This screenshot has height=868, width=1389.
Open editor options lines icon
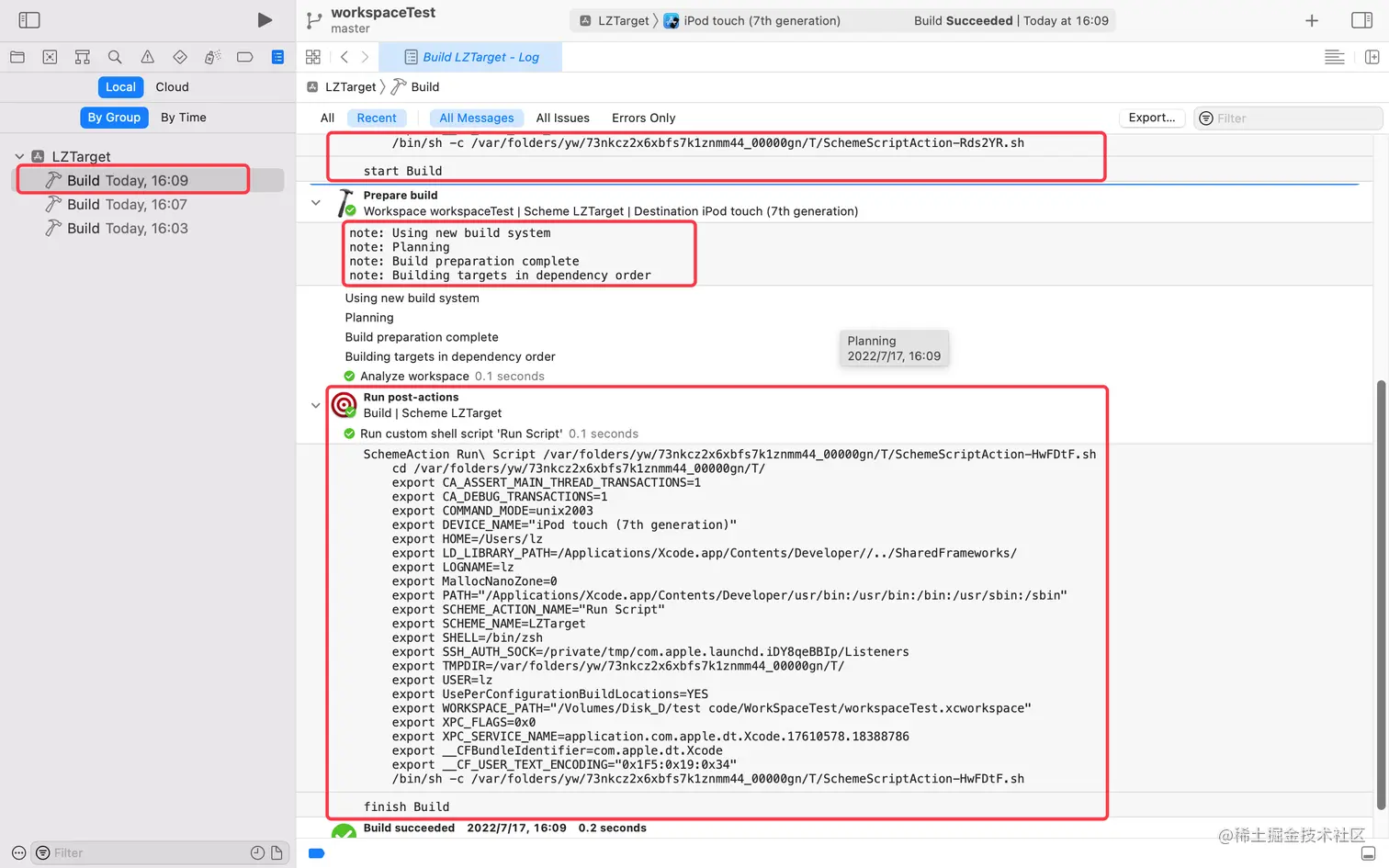click(x=1335, y=57)
